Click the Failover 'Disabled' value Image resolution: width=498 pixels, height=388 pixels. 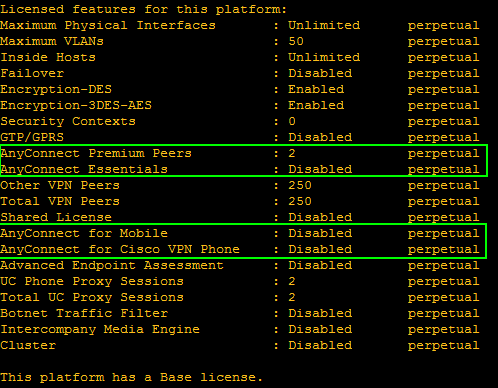[x=320, y=73]
